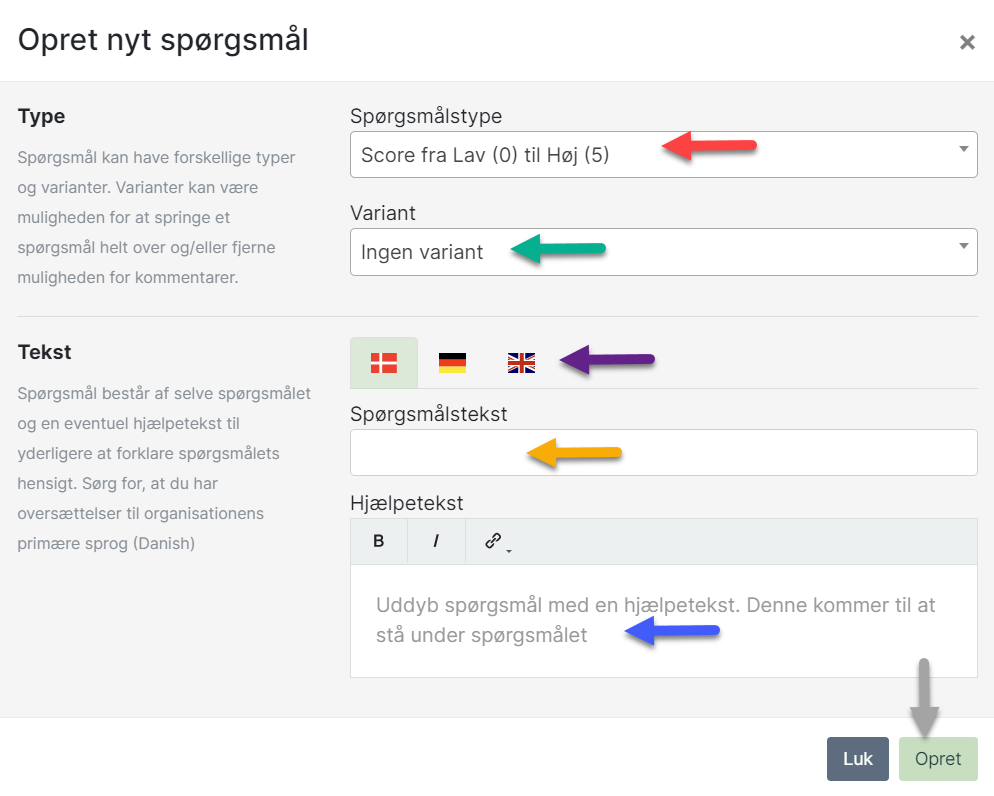The width and height of the screenshot is (994, 796).
Task: Click the Type section heading
Action: click(41, 116)
